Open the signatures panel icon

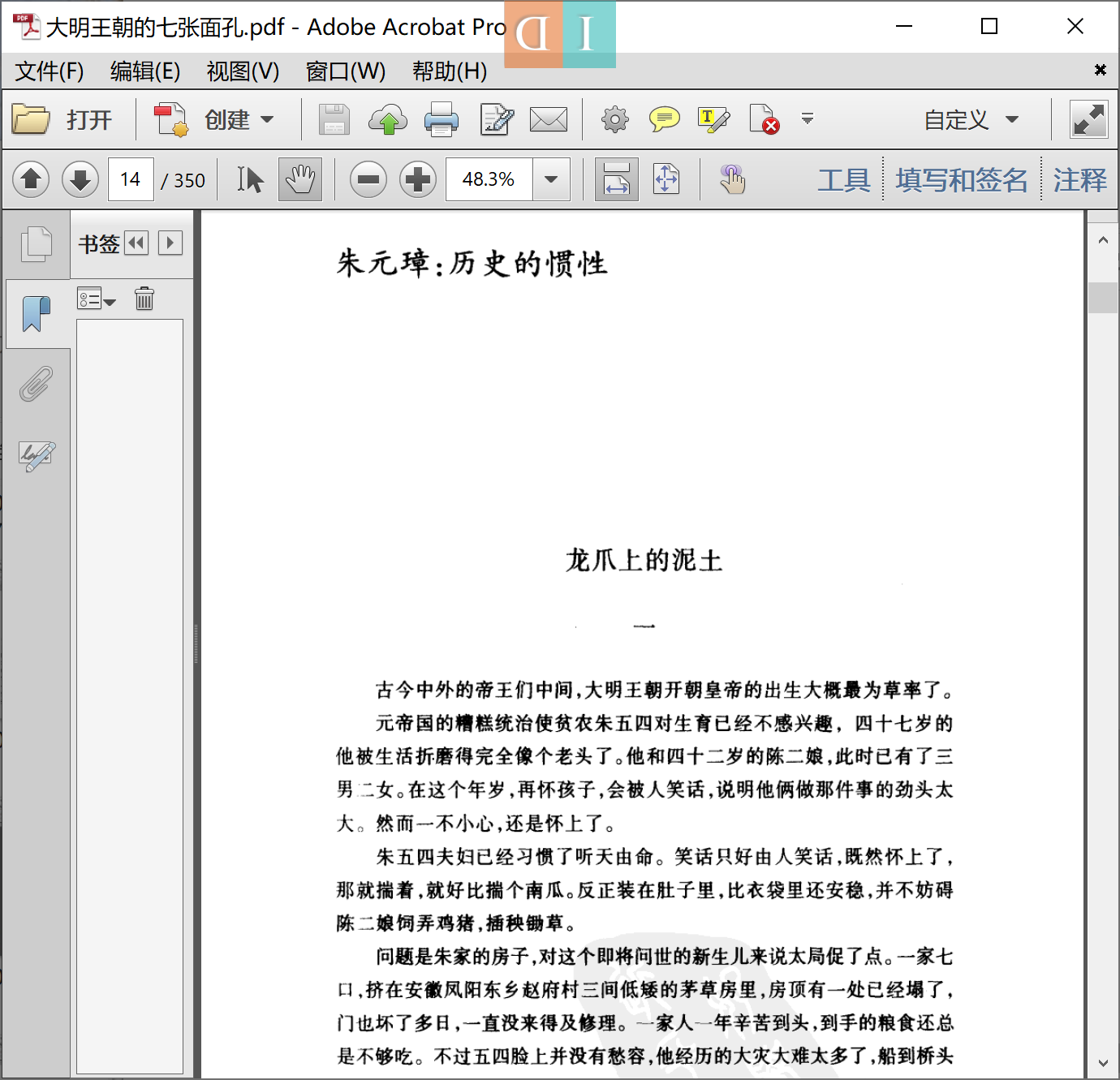click(x=37, y=455)
